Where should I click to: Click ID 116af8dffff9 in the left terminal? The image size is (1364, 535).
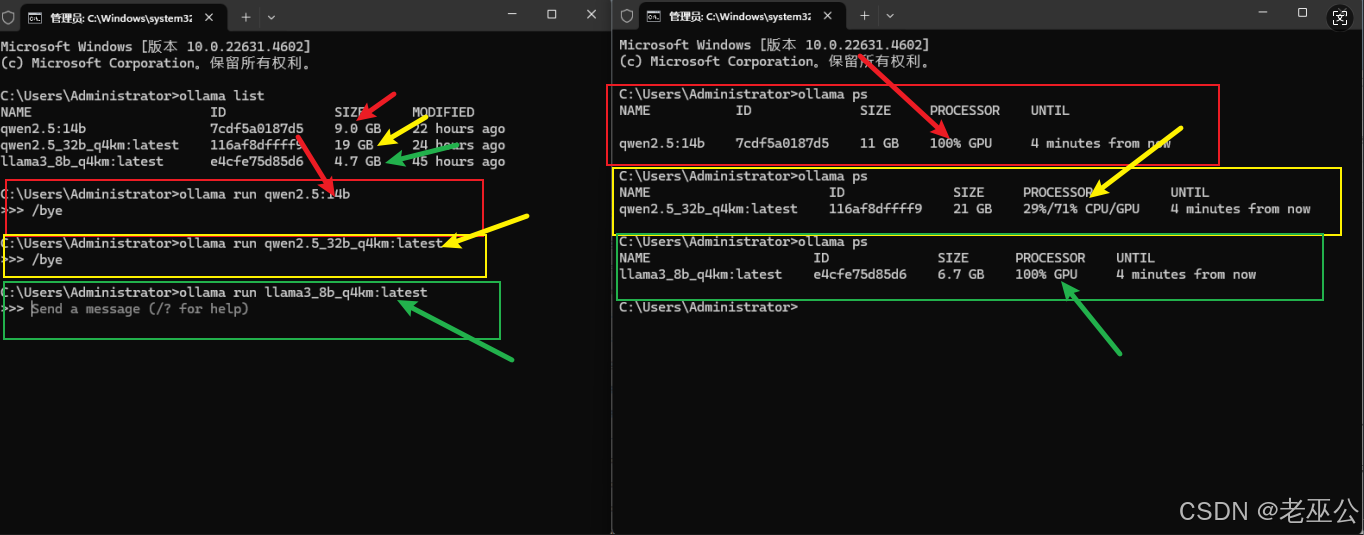point(257,145)
